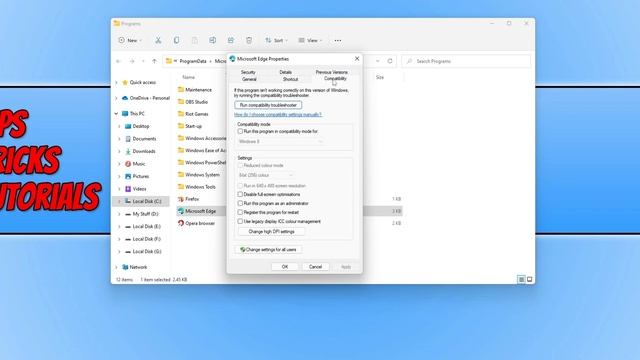Screen dimensions: 640x360
Task: Switch to large icons view in status bar
Action: point(529,280)
